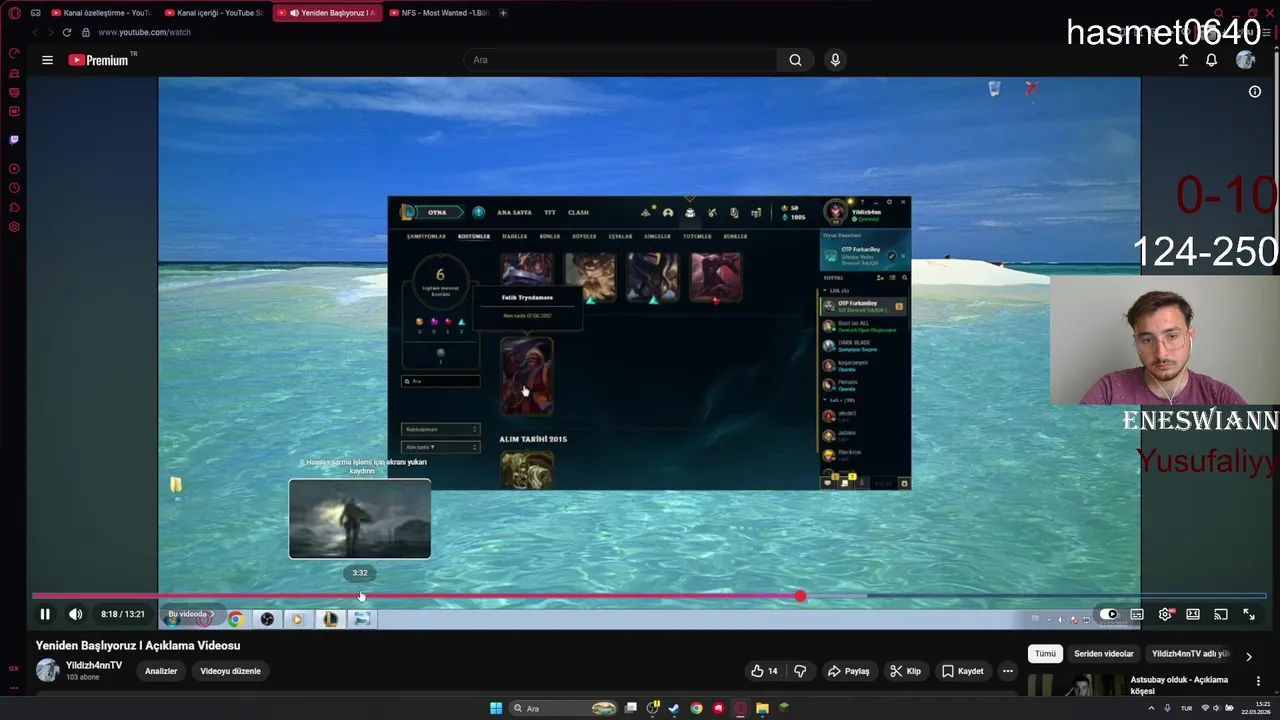Toggle autoplay switch in player
1280x720 pixels.
(x=1108, y=614)
